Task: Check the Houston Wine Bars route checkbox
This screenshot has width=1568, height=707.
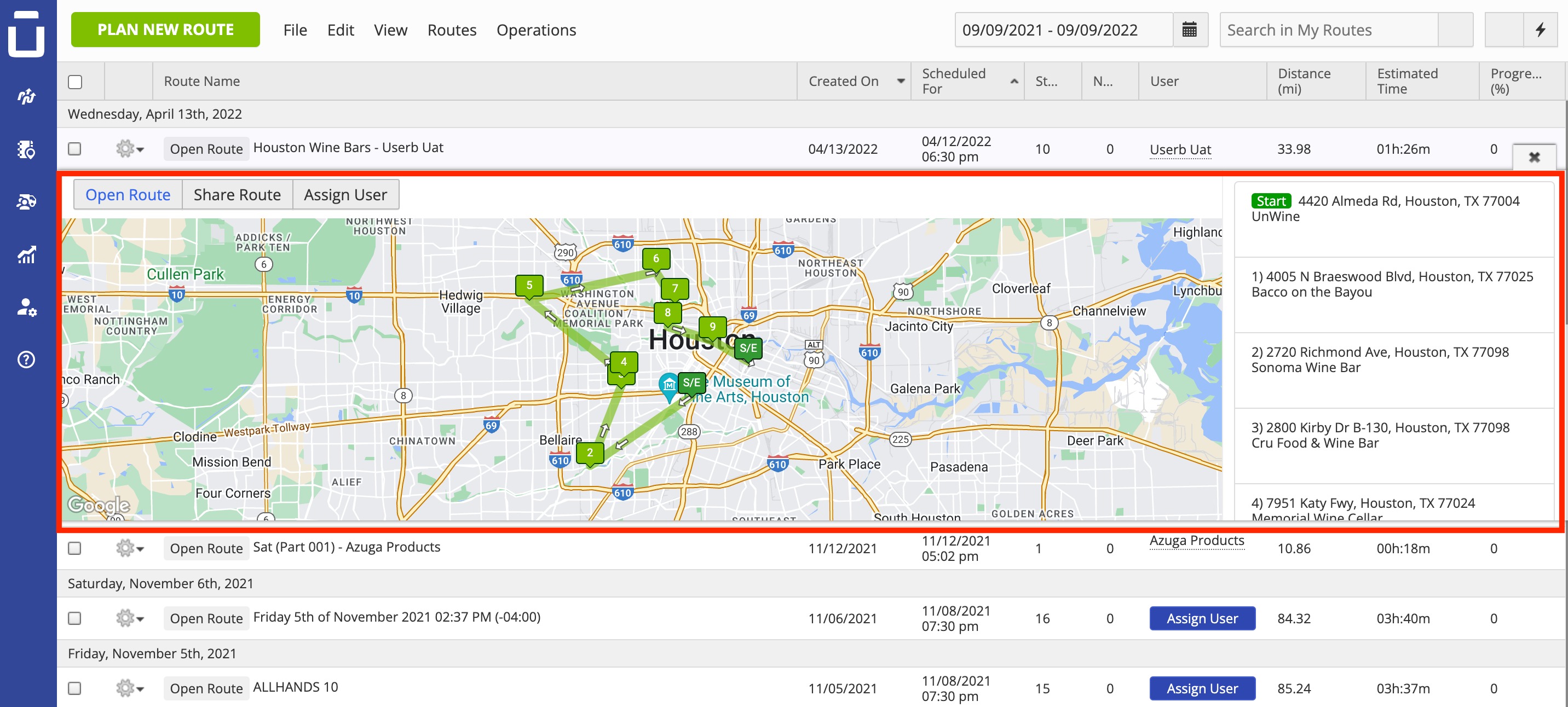Action: 74,148
